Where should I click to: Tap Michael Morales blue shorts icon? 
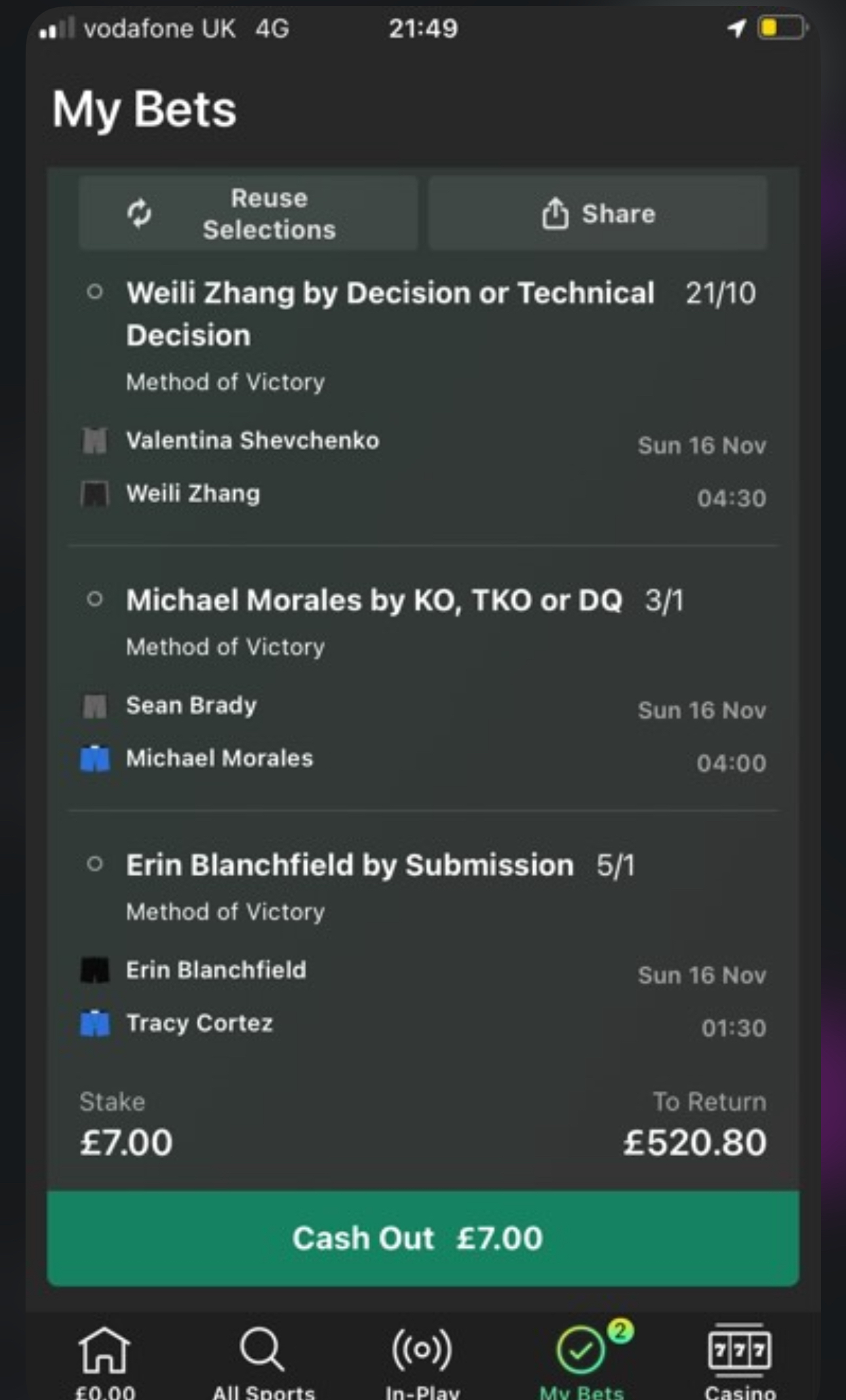[x=95, y=759]
